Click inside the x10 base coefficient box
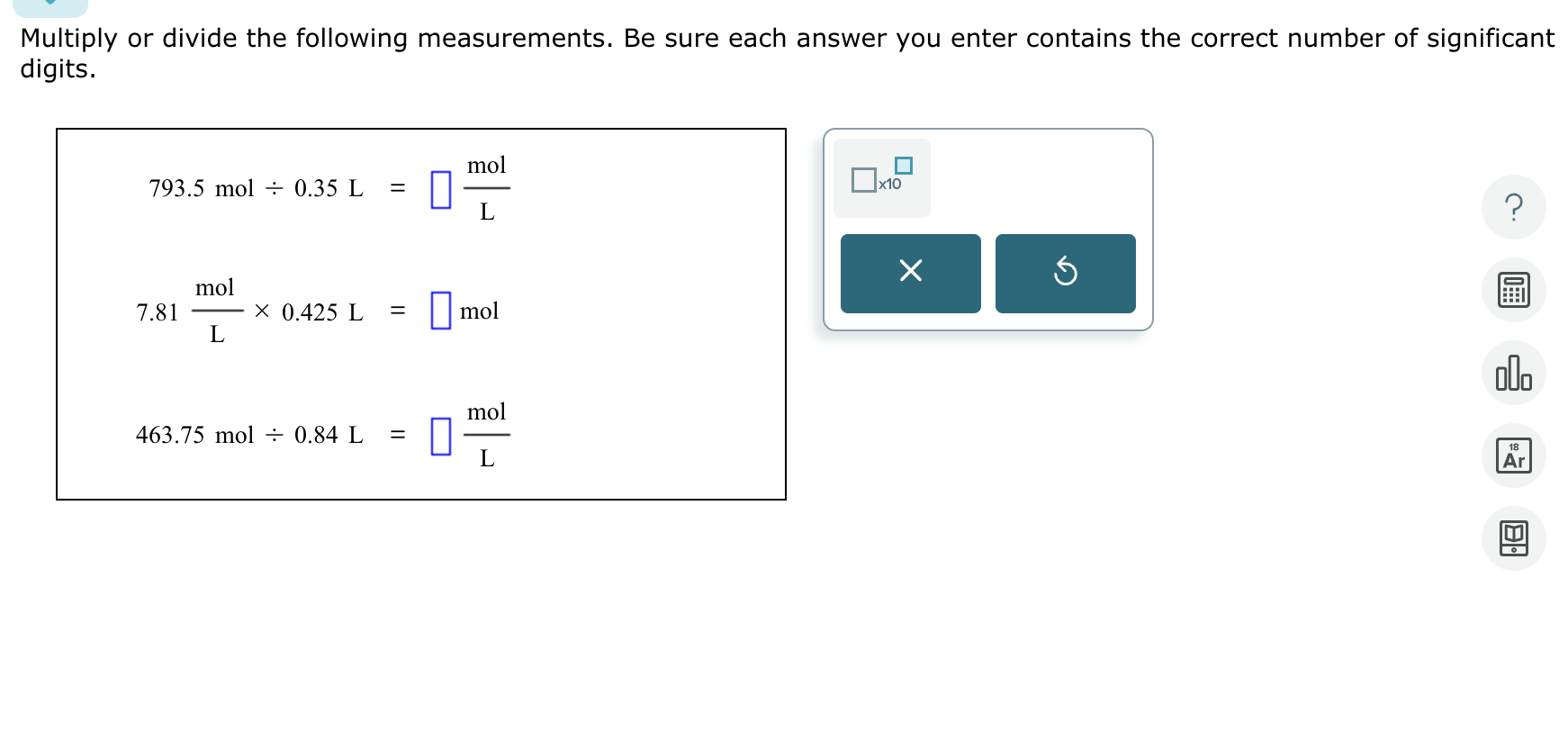The width and height of the screenshot is (1568, 731). pos(864,180)
